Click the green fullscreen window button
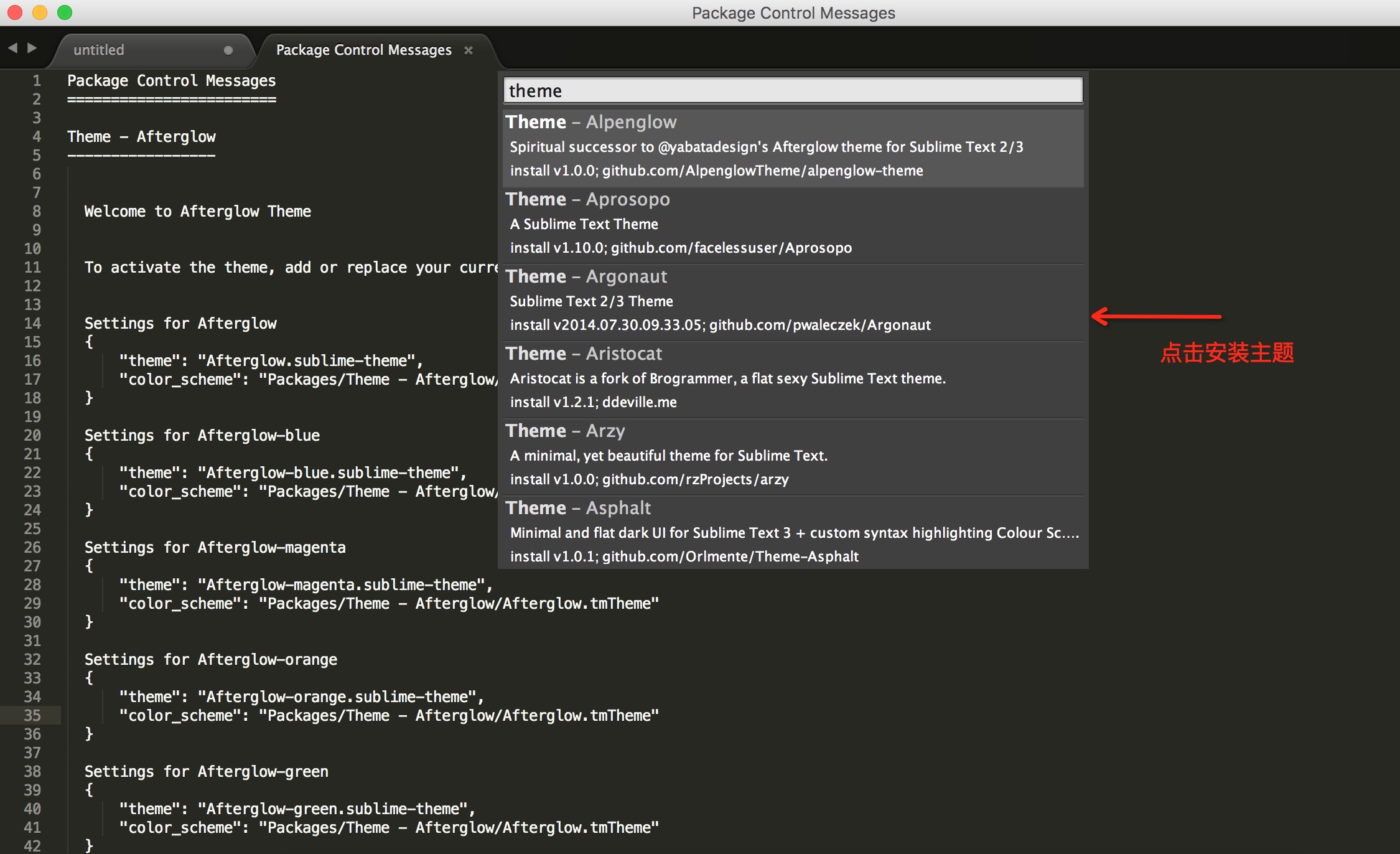1400x854 pixels. pyautogui.click(x=65, y=12)
